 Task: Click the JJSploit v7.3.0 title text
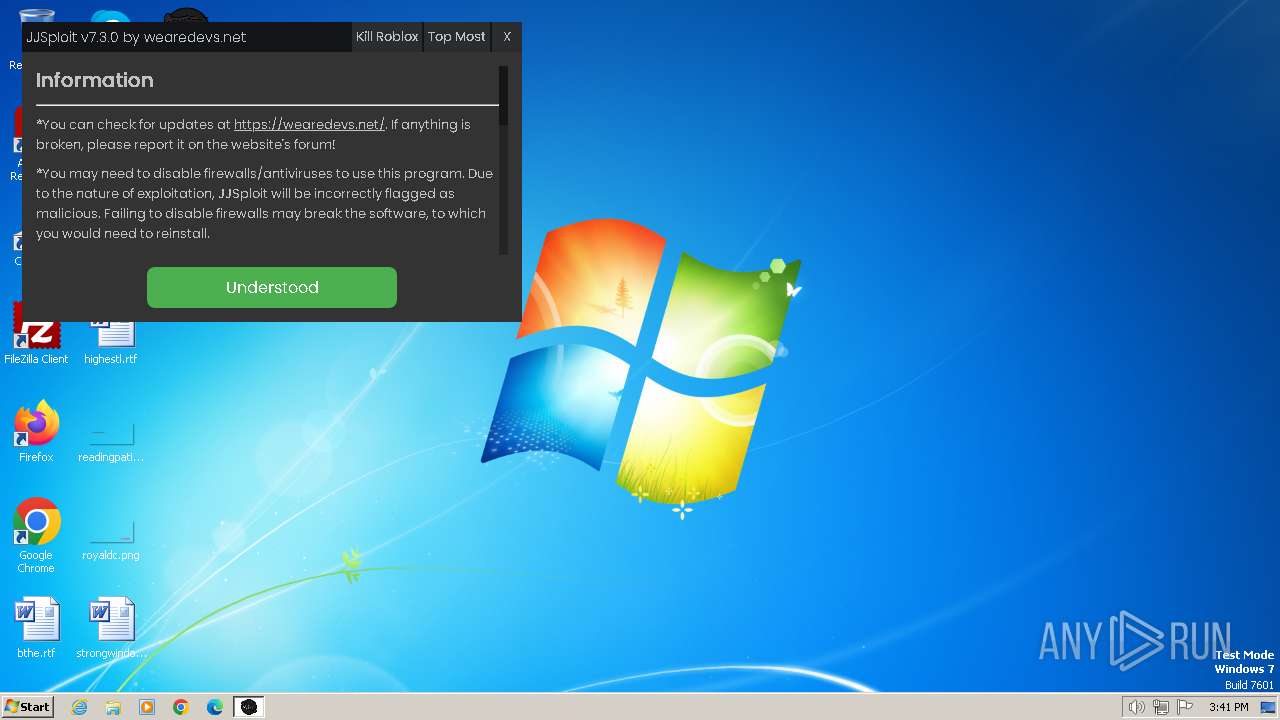coord(136,37)
